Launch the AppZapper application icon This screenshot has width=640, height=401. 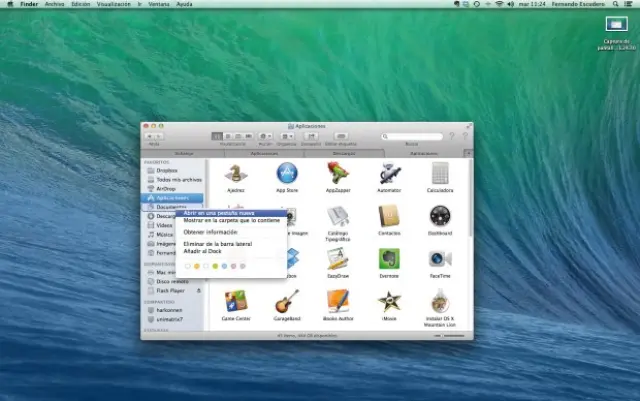pyautogui.click(x=338, y=173)
